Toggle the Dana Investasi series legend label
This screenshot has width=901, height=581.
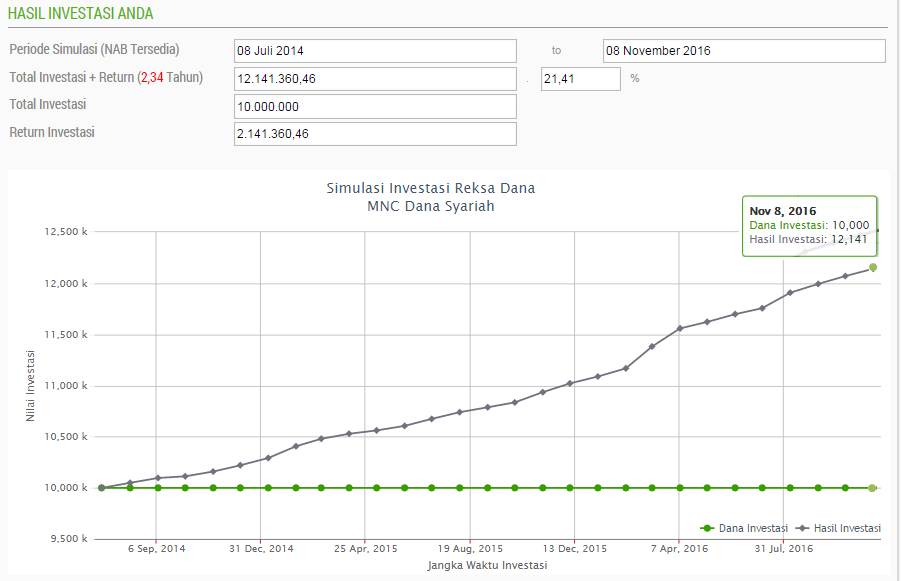coord(753,528)
